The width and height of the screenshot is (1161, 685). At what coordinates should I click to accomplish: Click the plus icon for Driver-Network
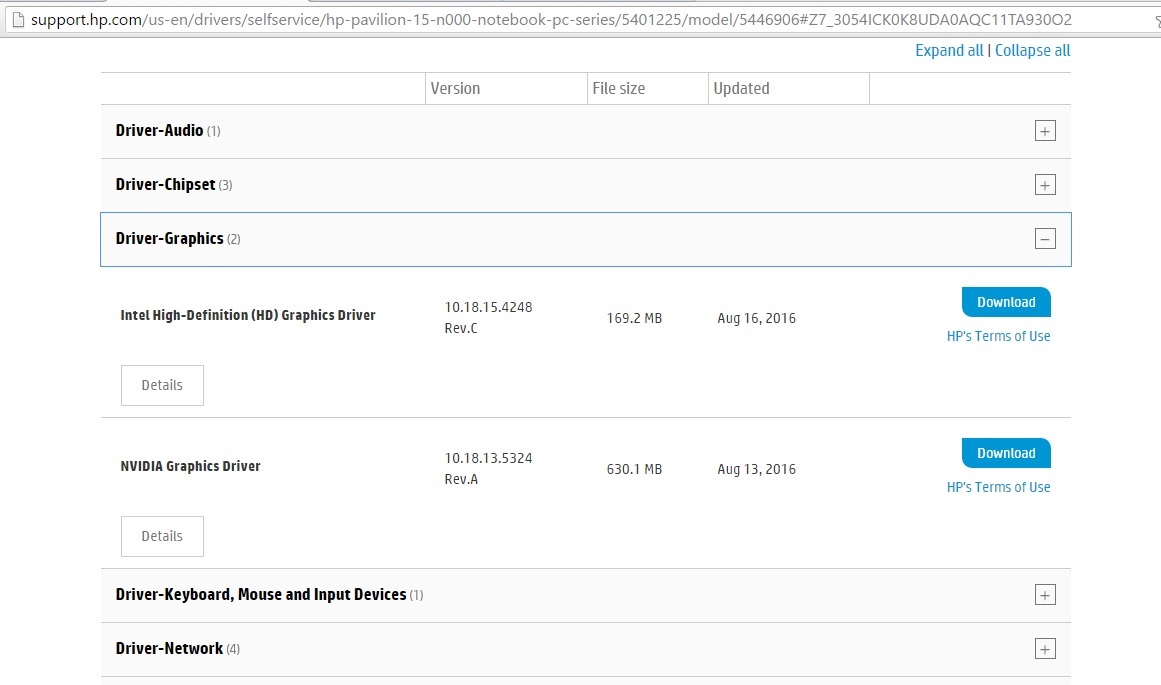tap(1045, 649)
